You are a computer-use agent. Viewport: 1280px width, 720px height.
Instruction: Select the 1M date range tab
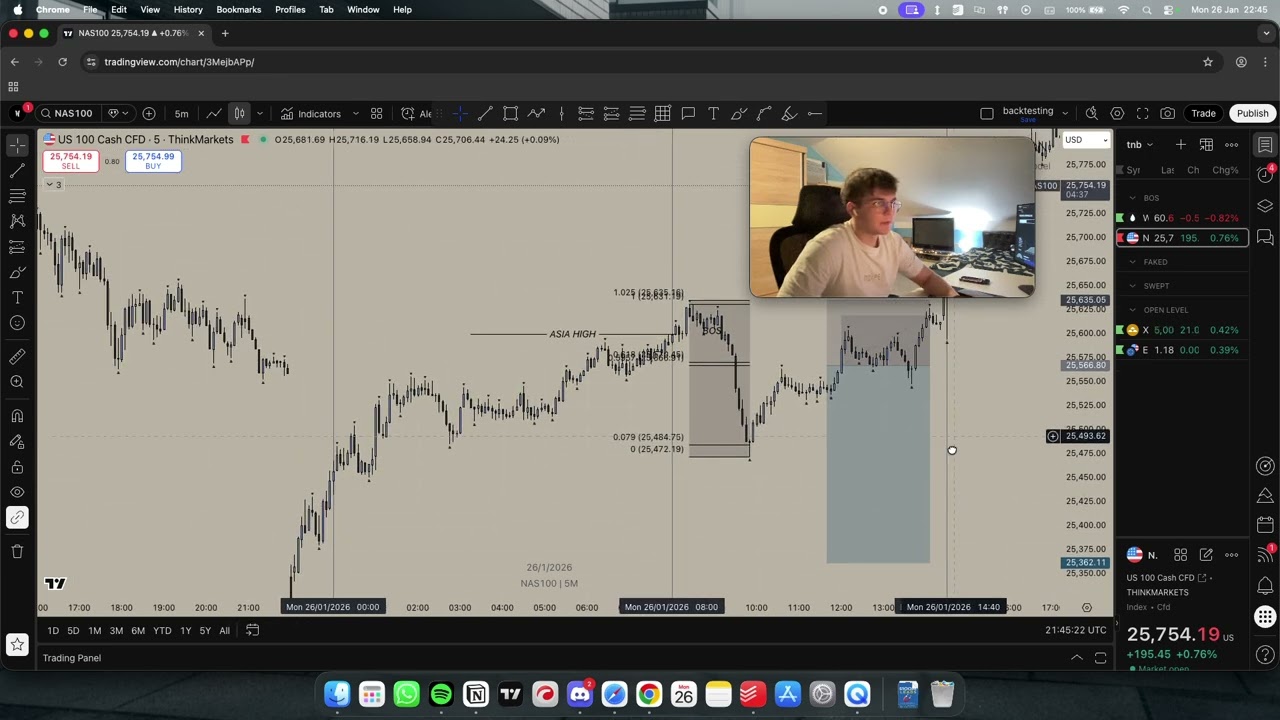pos(95,631)
